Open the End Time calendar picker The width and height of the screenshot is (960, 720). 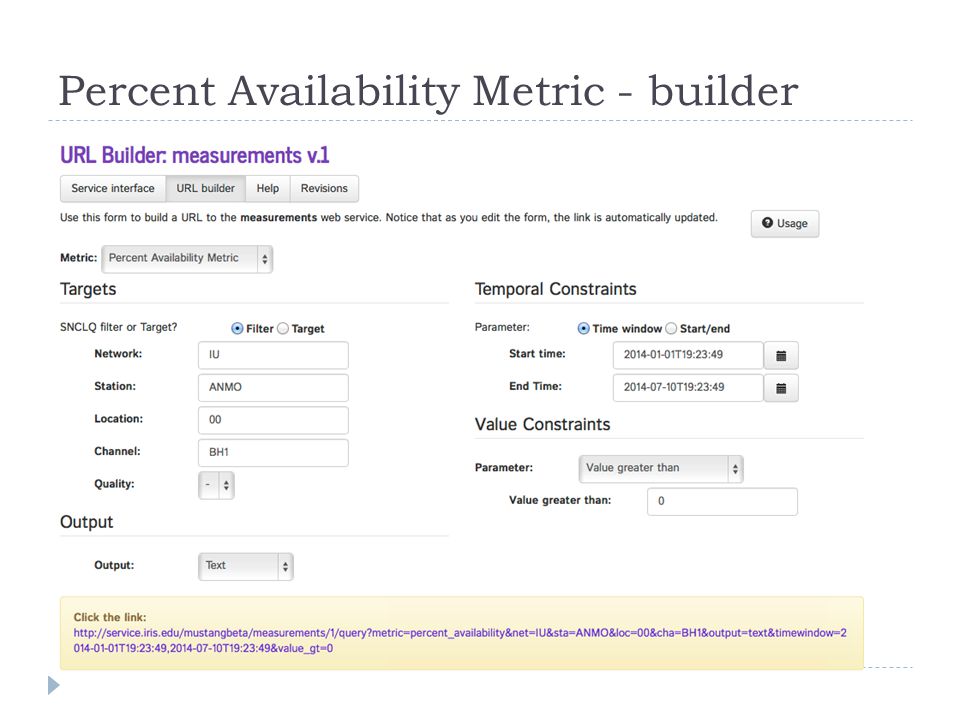point(781,388)
